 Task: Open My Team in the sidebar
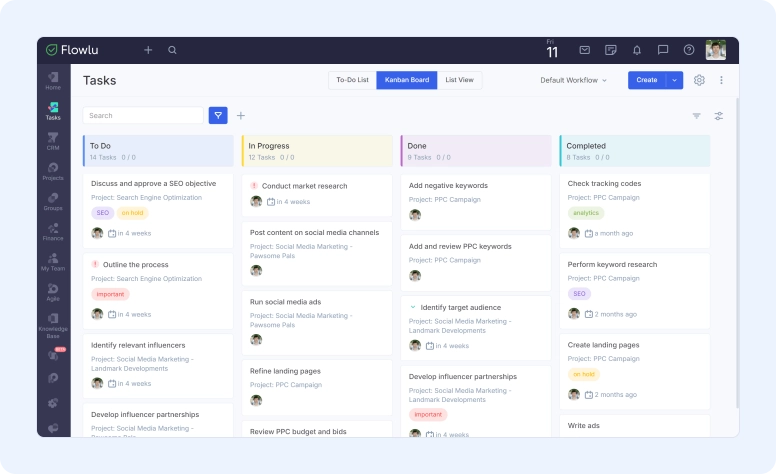[53, 262]
